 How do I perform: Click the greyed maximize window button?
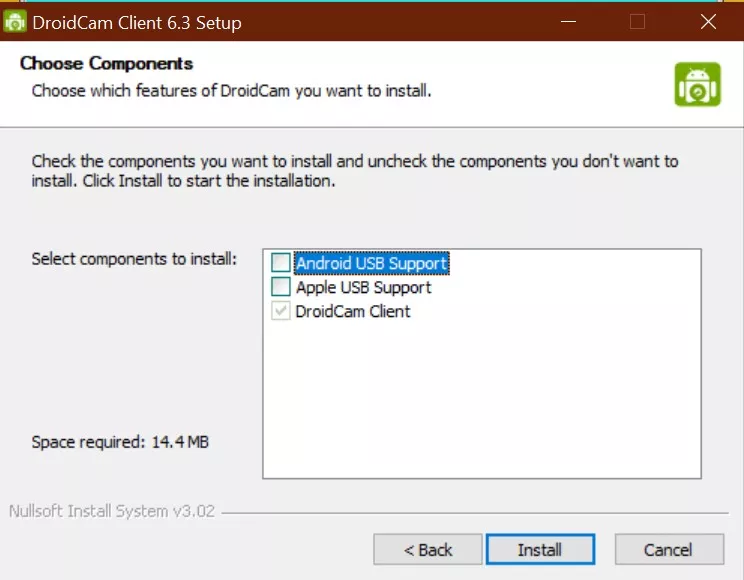pyautogui.click(x=637, y=21)
